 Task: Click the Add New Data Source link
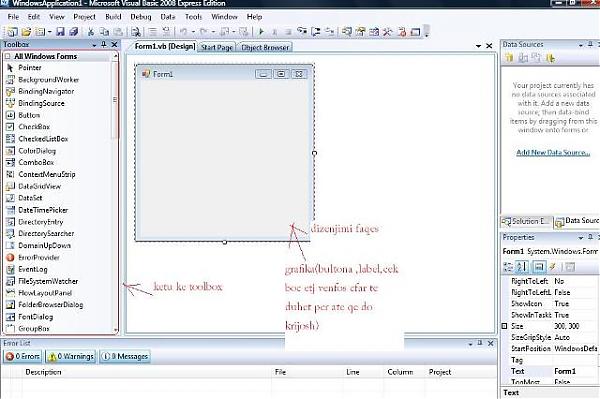[553, 153]
